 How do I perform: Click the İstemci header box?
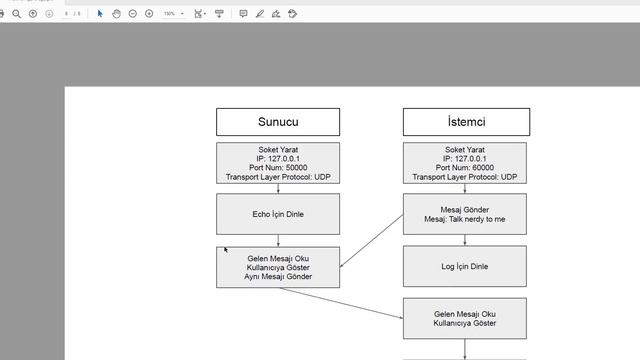click(467, 122)
